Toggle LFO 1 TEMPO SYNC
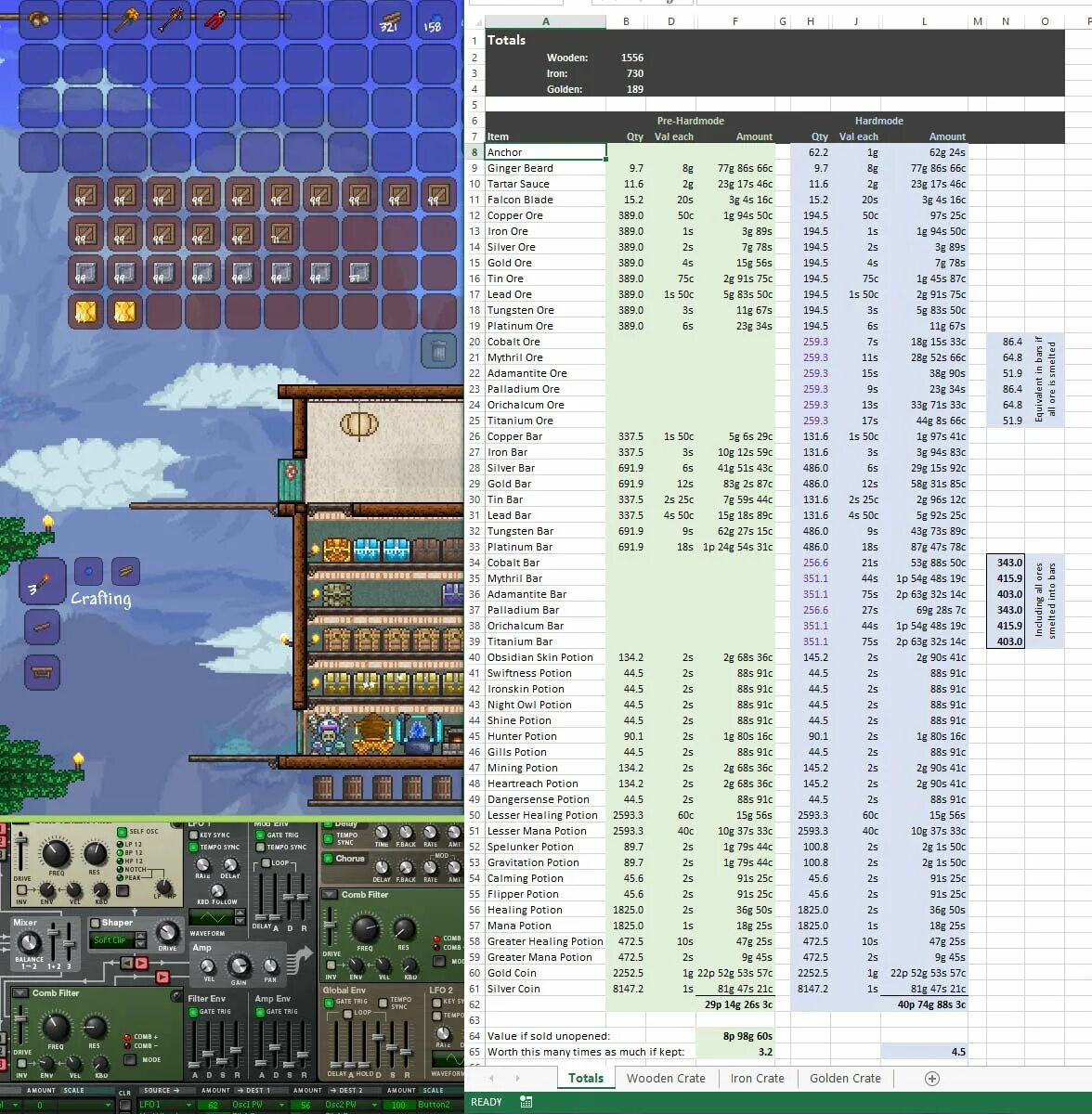The height and width of the screenshot is (1114, 1092). pyautogui.click(x=193, y=848)
